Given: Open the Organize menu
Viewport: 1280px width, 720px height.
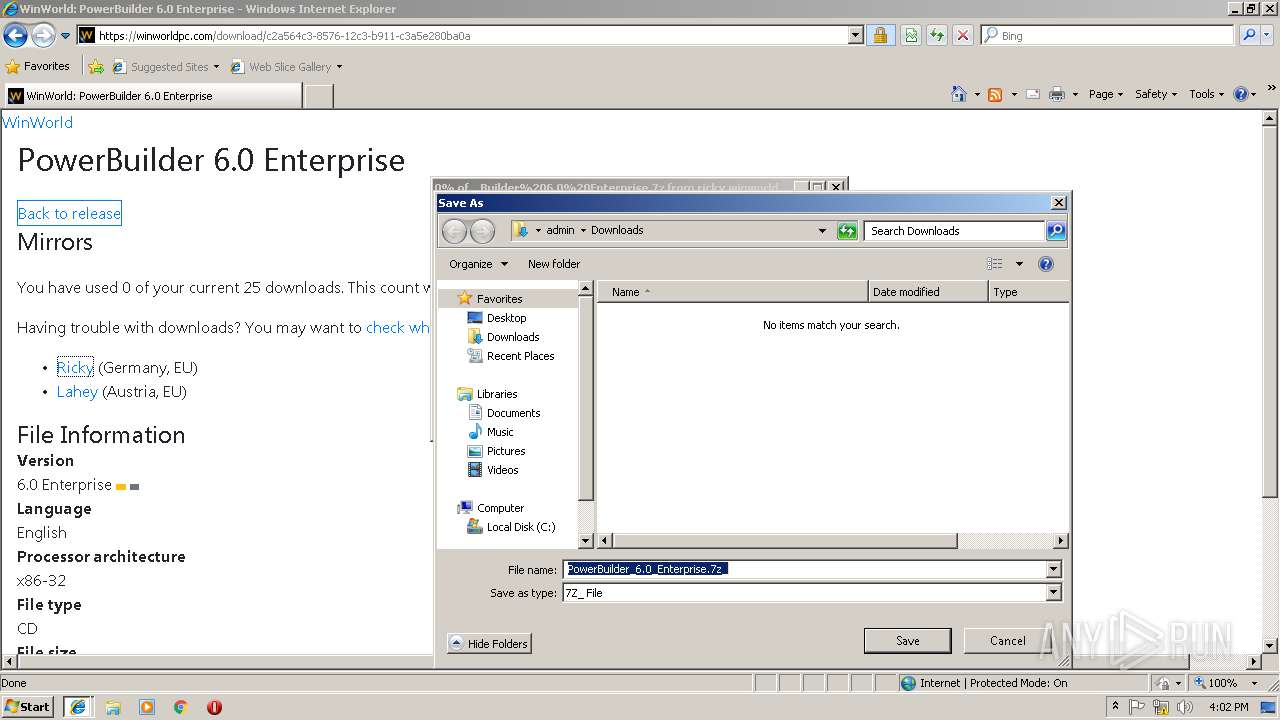Looking at the screenshot, I should coord(478,264).
